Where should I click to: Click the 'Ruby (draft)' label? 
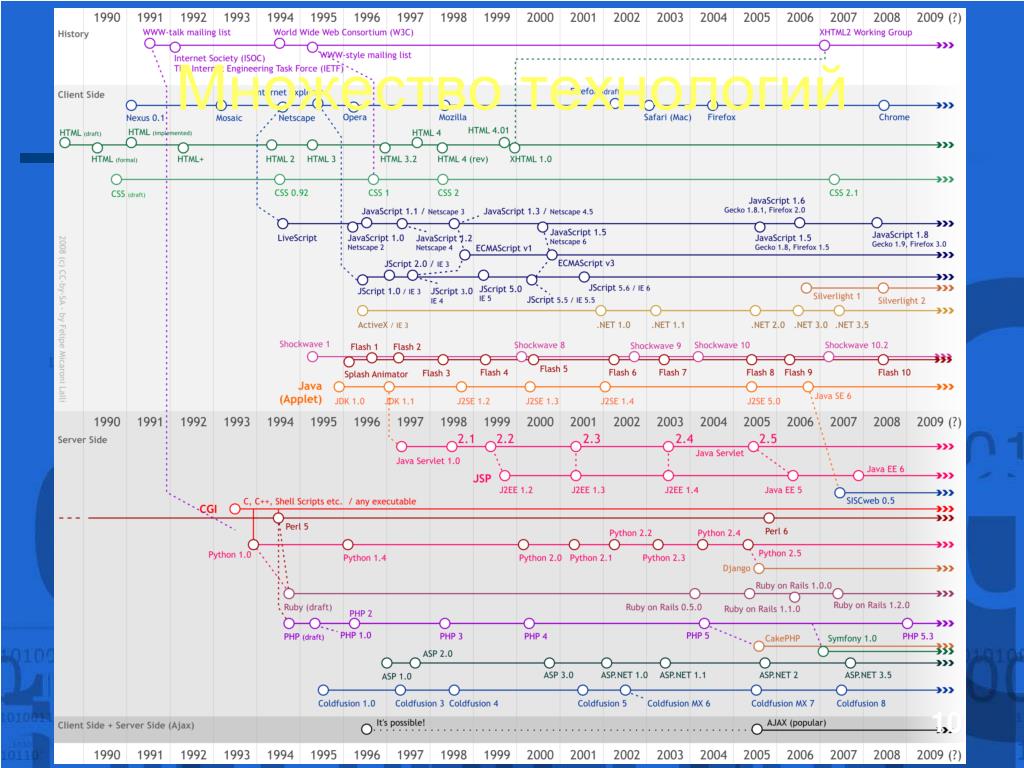[x=308, y=607]
